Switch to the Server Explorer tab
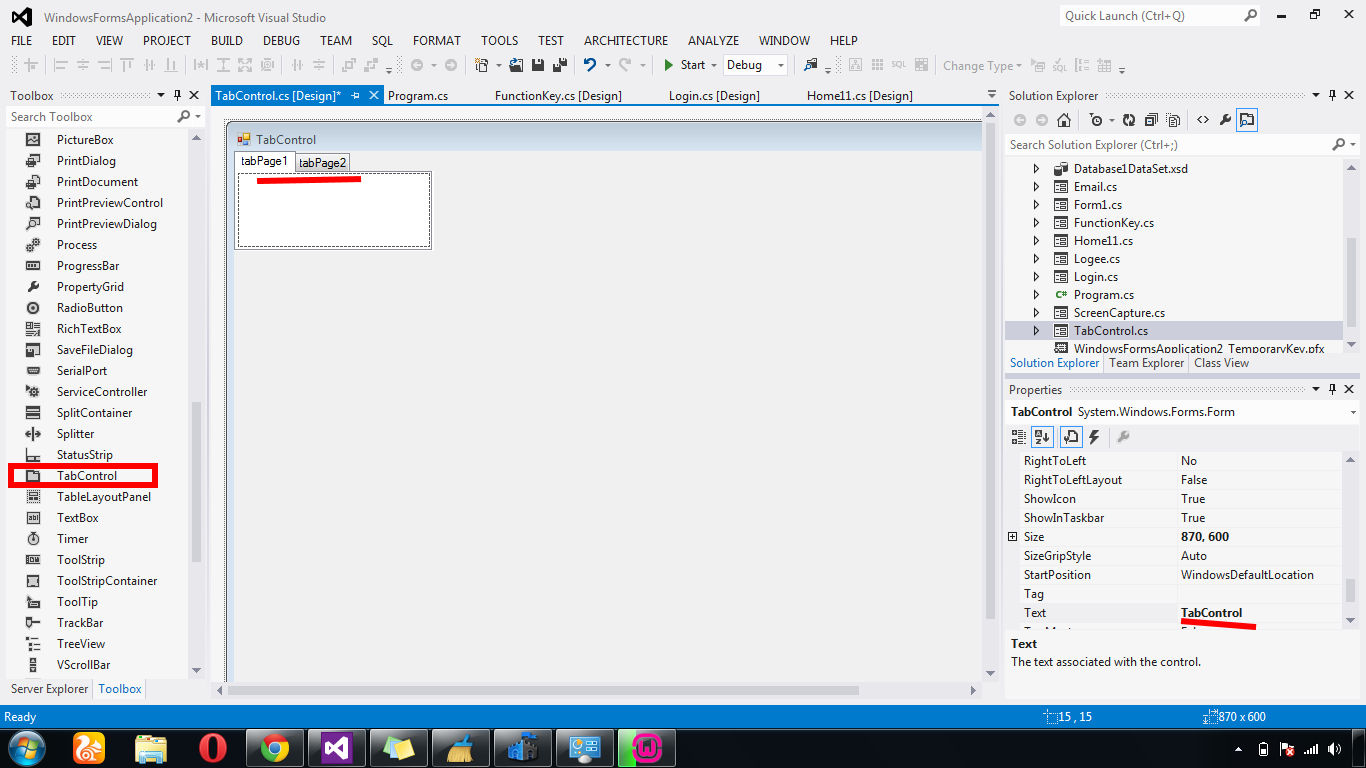Screen dimensions: 1366x768 coord(50,689)
